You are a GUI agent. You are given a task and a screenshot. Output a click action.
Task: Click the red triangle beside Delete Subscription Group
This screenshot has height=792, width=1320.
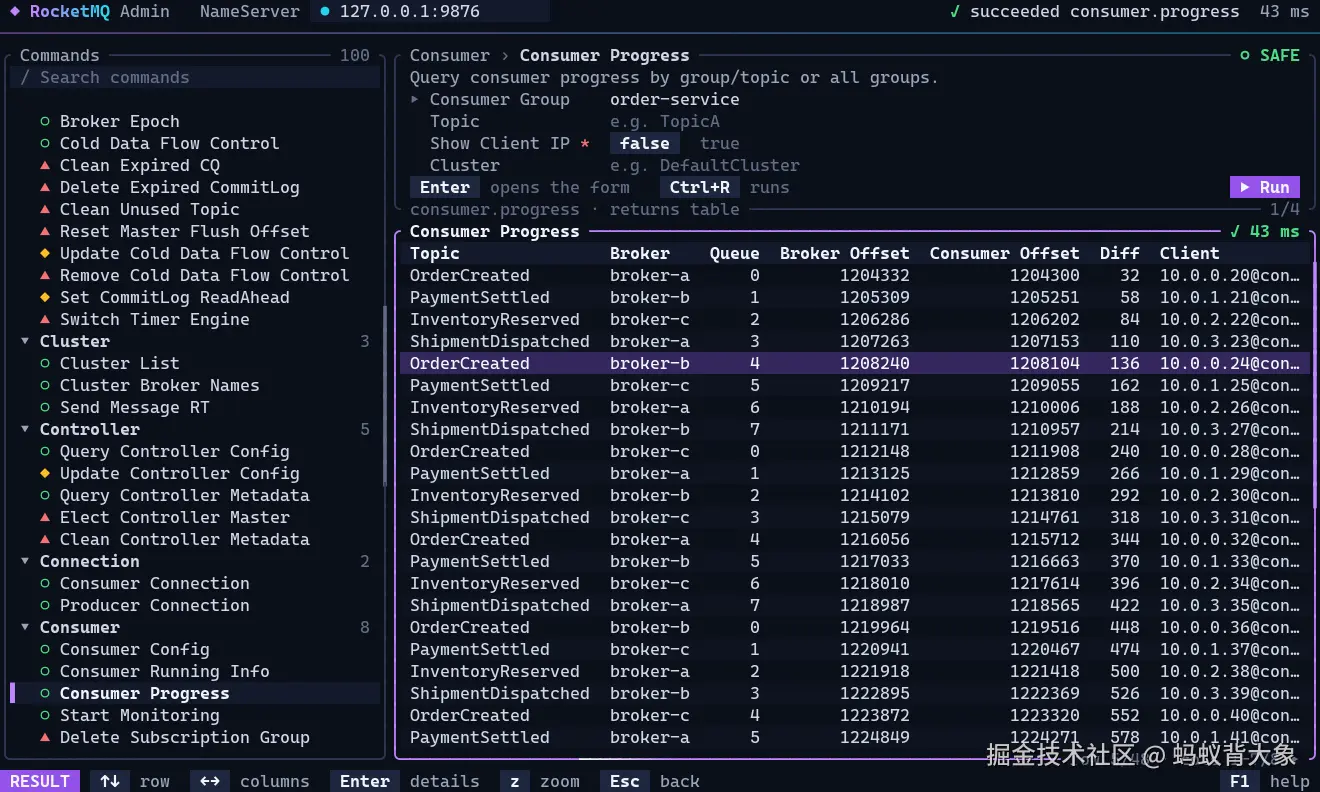(45, 738)
